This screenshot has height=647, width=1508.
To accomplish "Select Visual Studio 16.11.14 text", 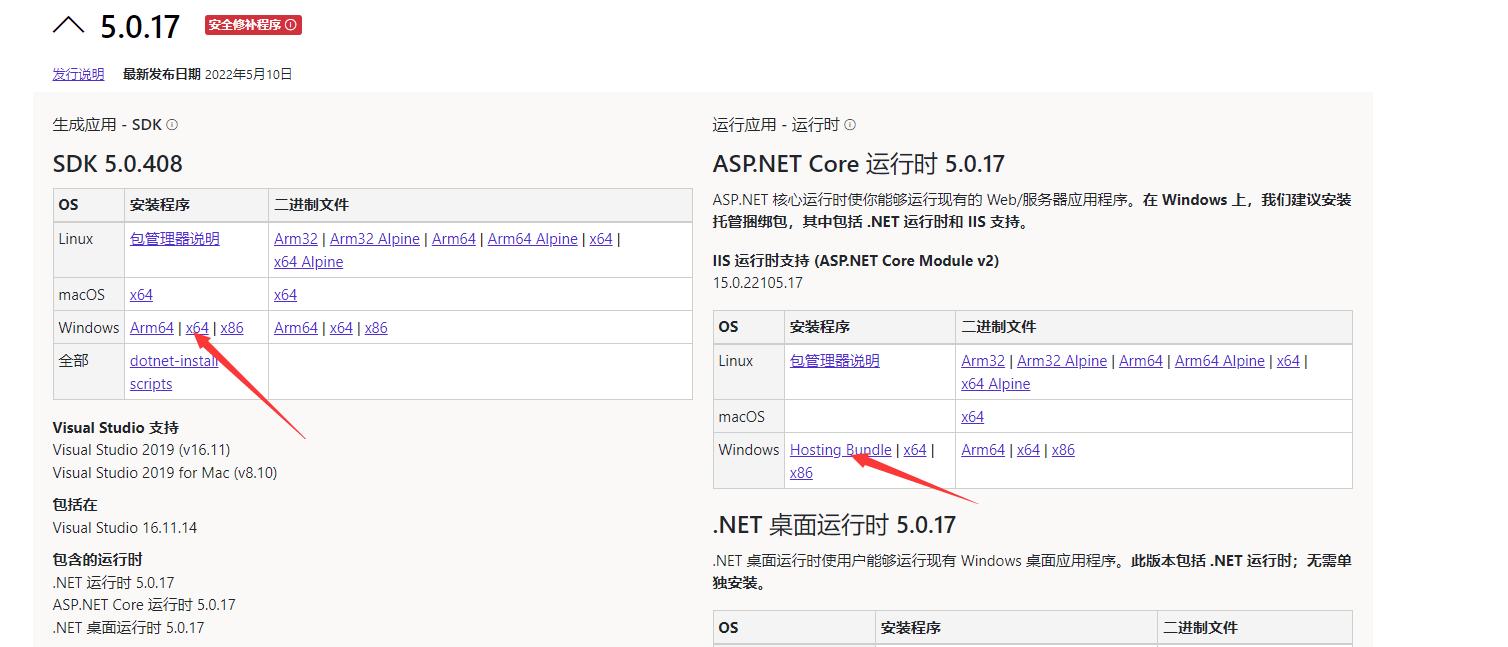I will 125,528.
